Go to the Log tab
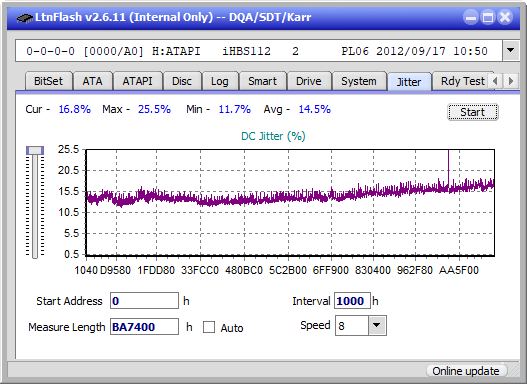Viewport: 527px width, 384px height. click(x=220, y=81)
